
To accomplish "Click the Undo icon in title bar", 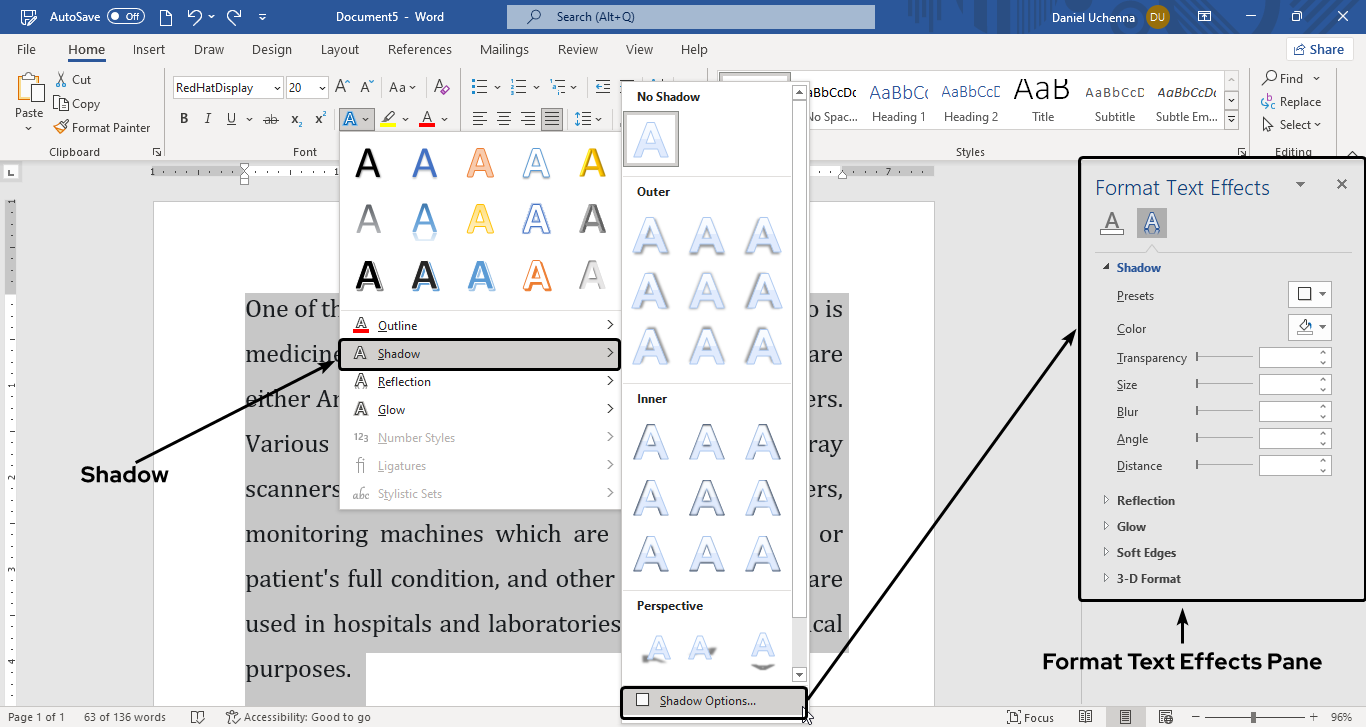I will 195,17.
